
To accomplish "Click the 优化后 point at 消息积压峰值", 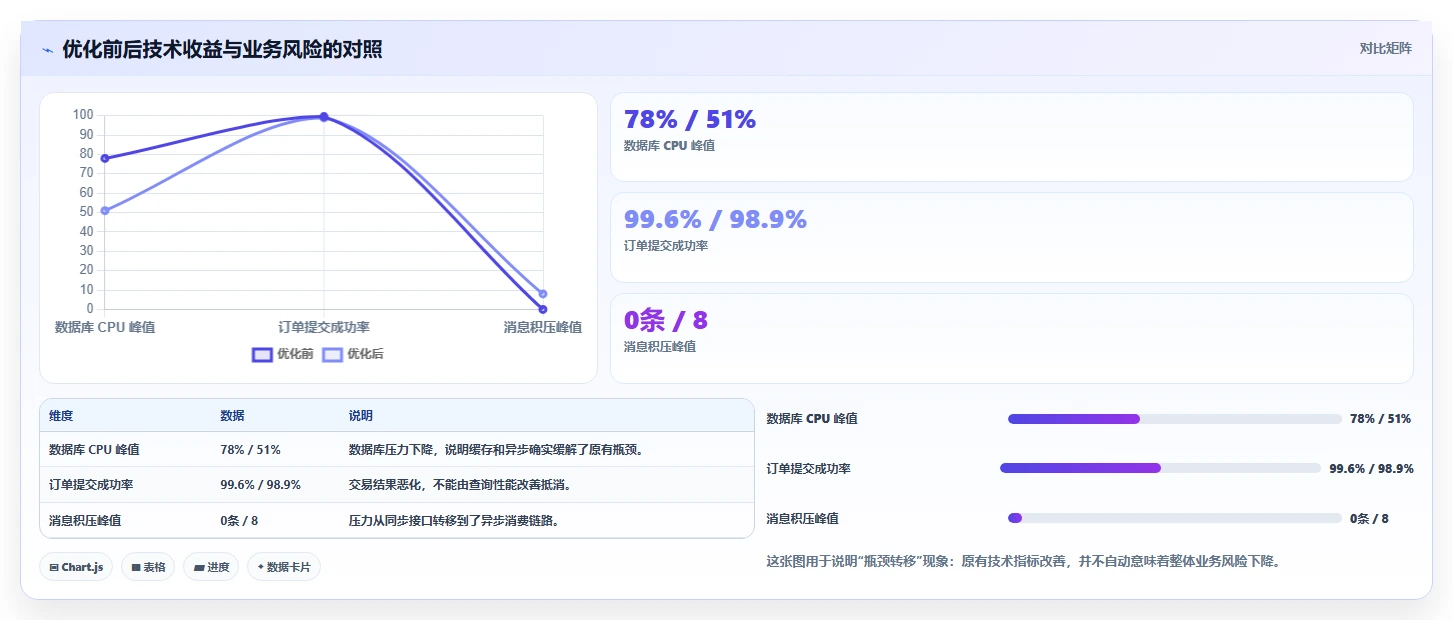I will [543, 294].
